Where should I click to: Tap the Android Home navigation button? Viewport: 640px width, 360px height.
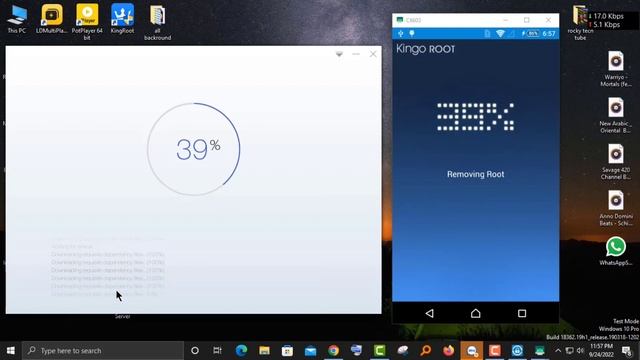pyautogui.click(x=476, y=313)
